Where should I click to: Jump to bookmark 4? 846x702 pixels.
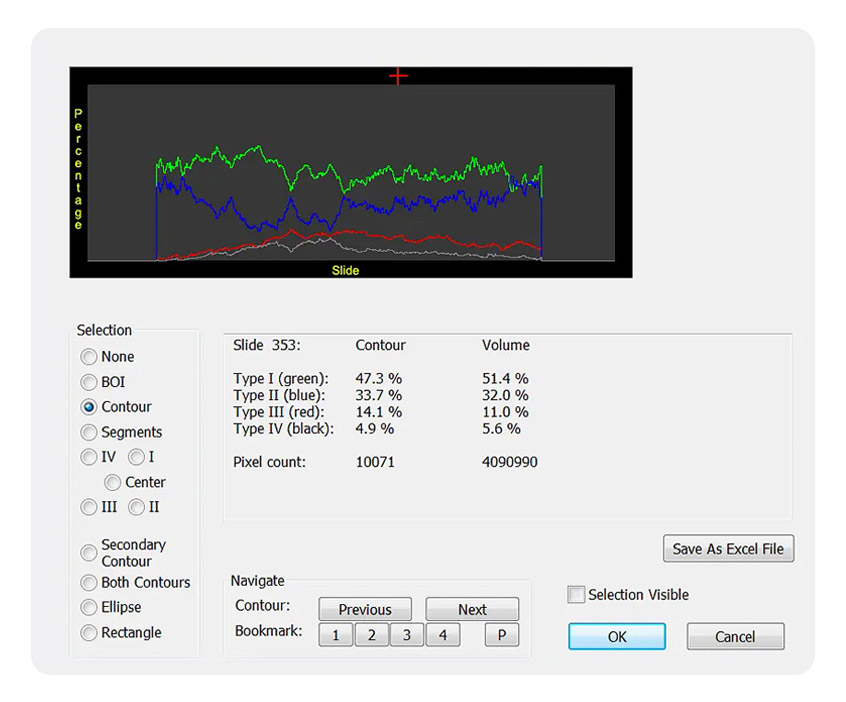443,635
